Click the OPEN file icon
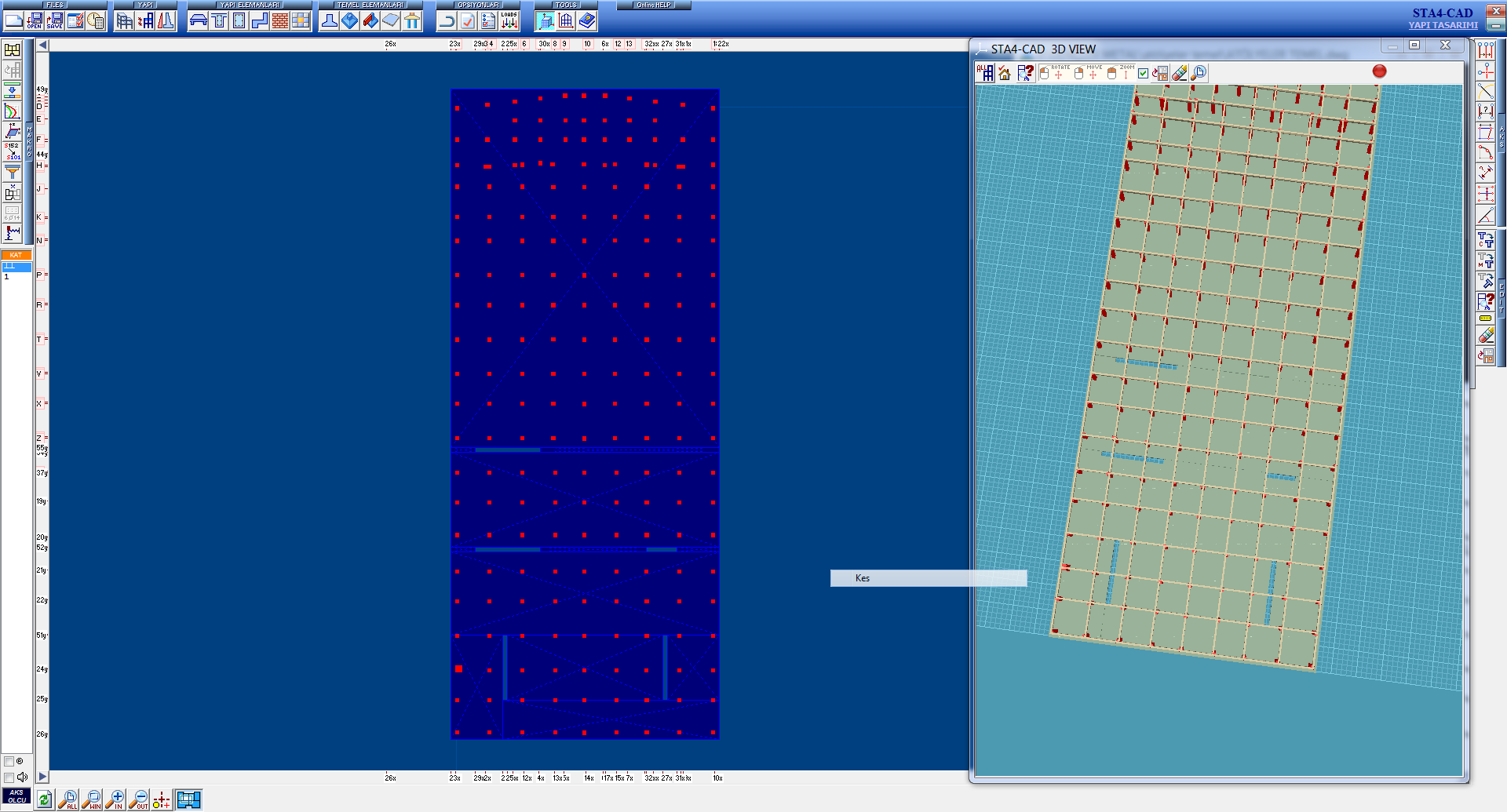This screenshot has width=1507, height=812. pyautogui.click(x=35, y=20)
